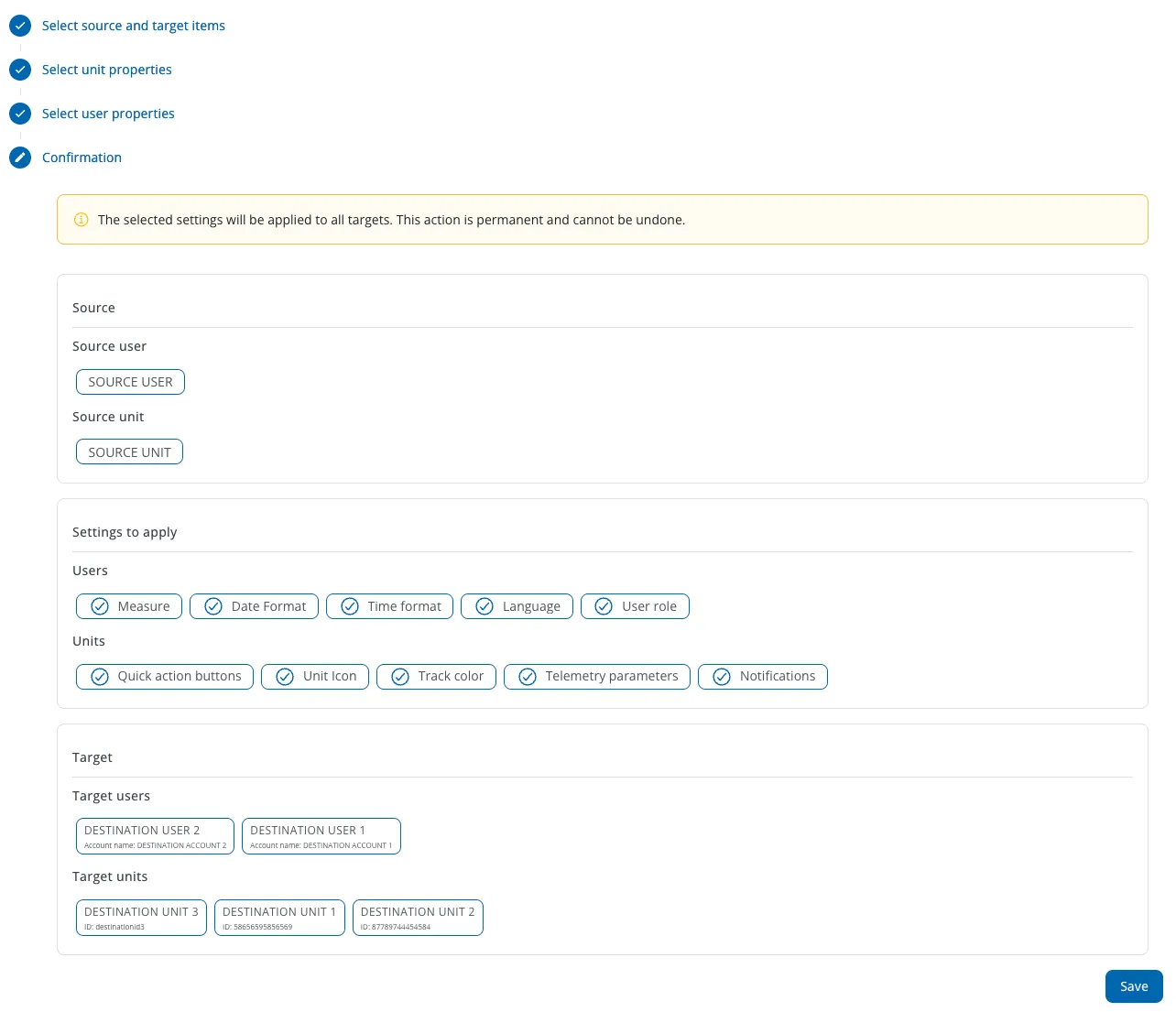Click the SOURCE UNIT tag
Image resolution: width=1176 pixels, height=1012 pixels.
129,452
